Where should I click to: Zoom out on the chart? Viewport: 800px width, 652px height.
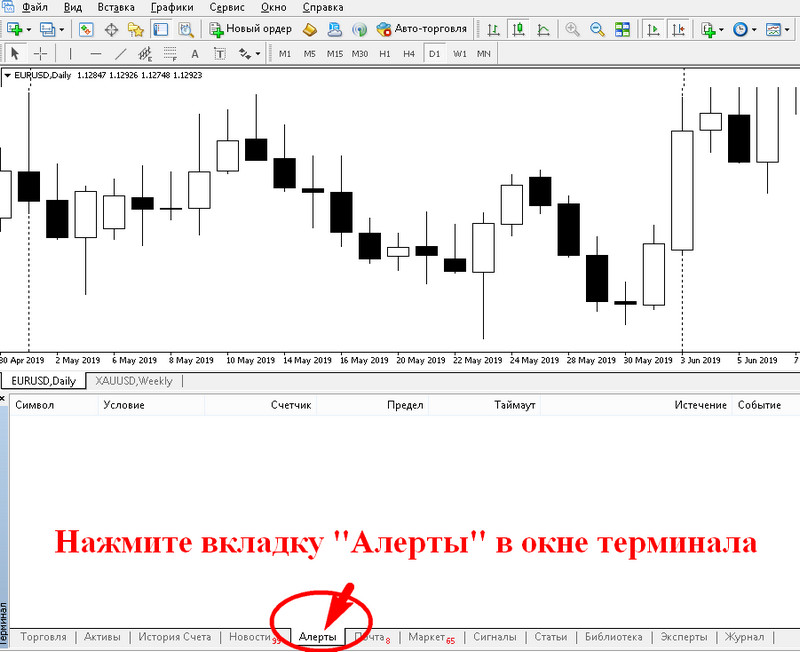point(597,30)
